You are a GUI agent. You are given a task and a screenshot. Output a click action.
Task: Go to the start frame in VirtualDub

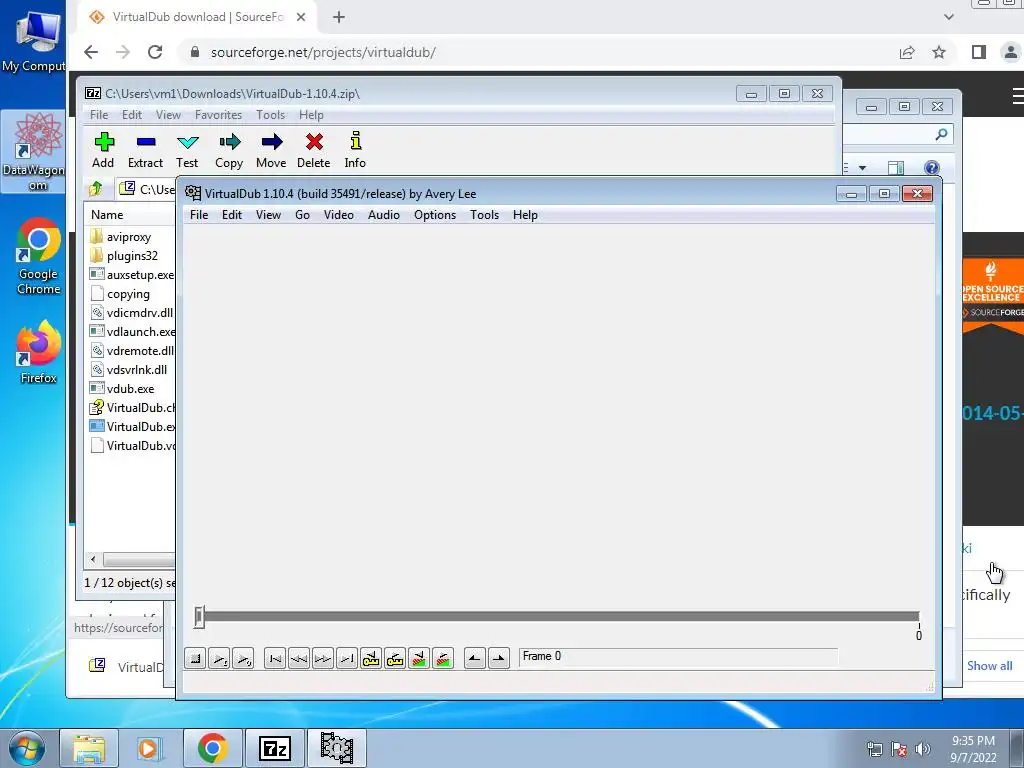point(275,658)
